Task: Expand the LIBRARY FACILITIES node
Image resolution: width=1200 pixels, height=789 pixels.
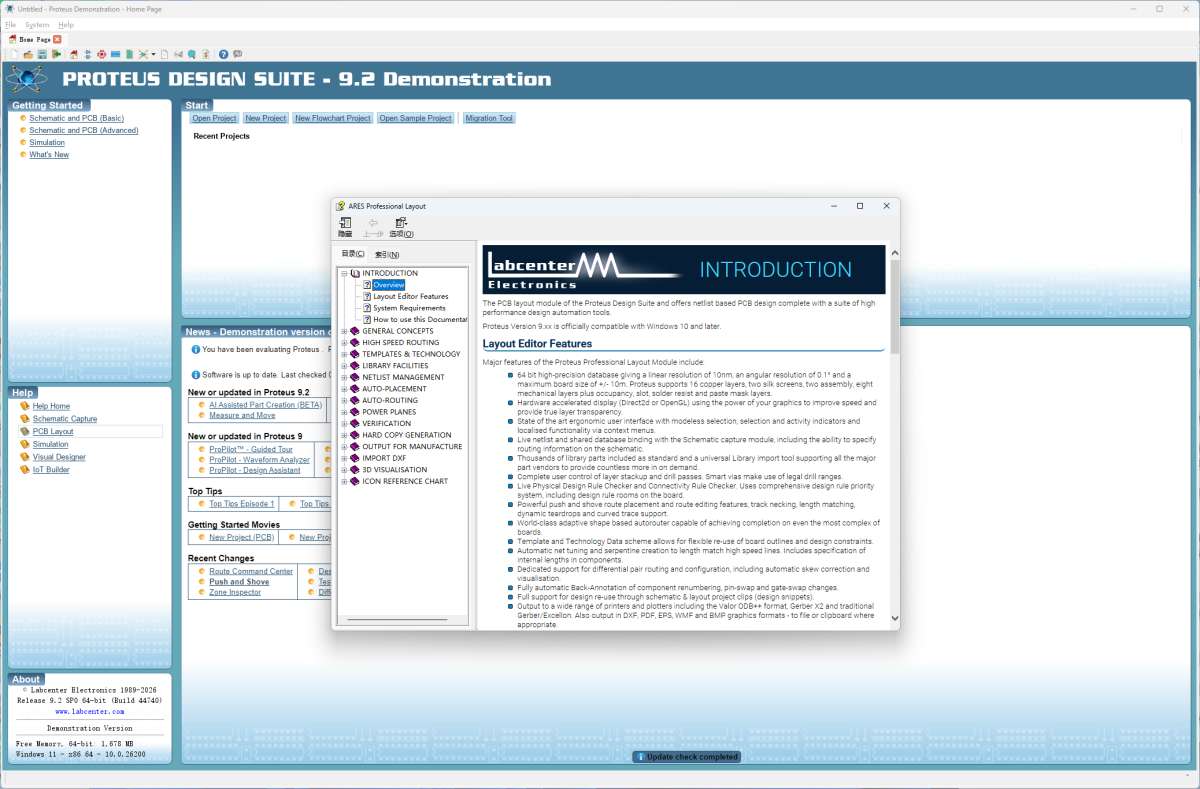Action: (344, 366)
